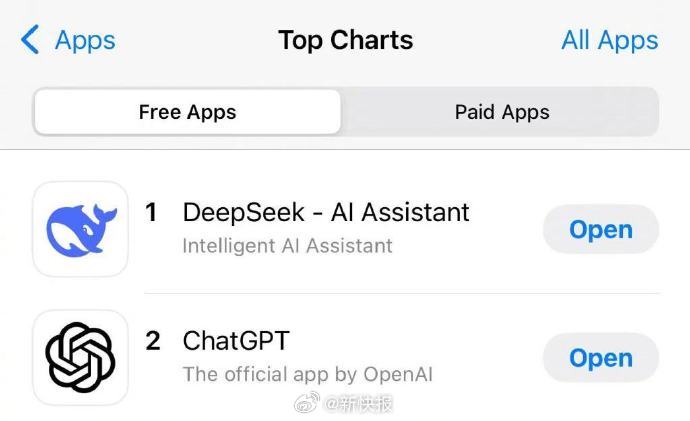Viewport: 690px width, 421px height.
Task: Switch to the Free Apps segment
Action: click(x=187, y=112)
